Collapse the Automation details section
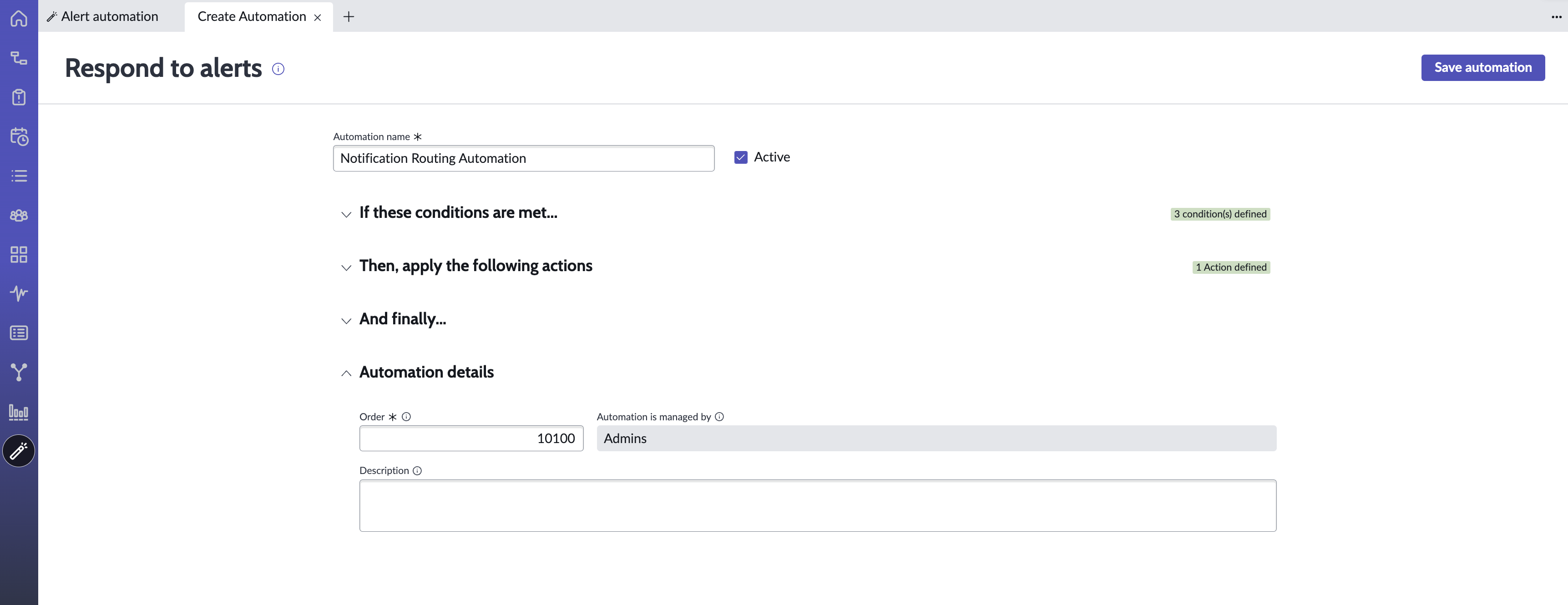 346,373
